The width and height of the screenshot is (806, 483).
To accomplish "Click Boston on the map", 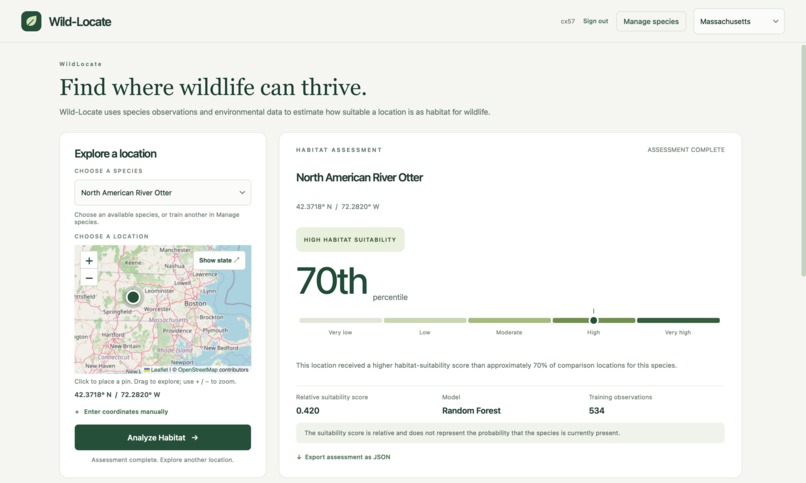I will (195, 303).
